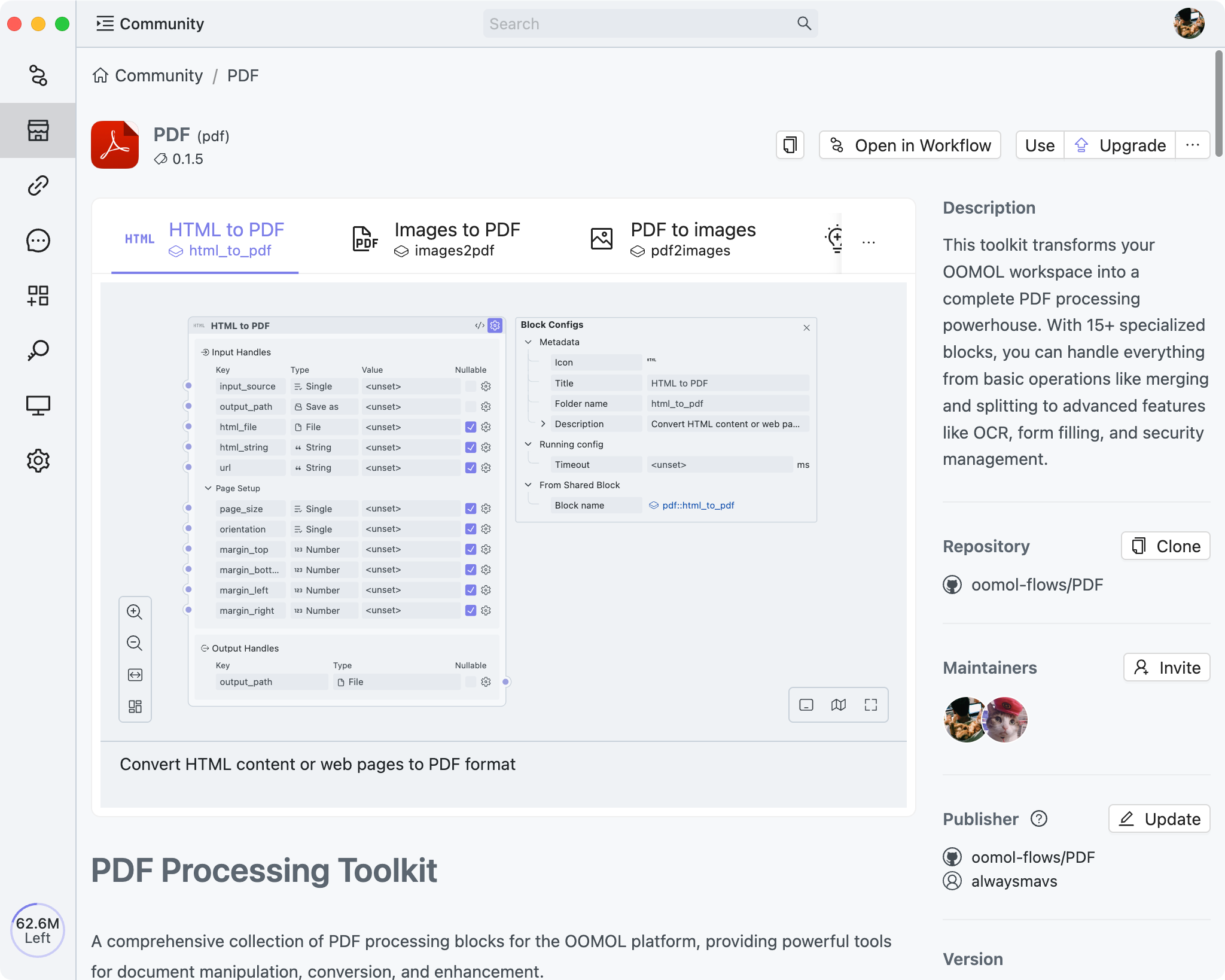The image size is (1225, 980).
Task: Click the Open in Workflow button
Action: coord(910,145)
